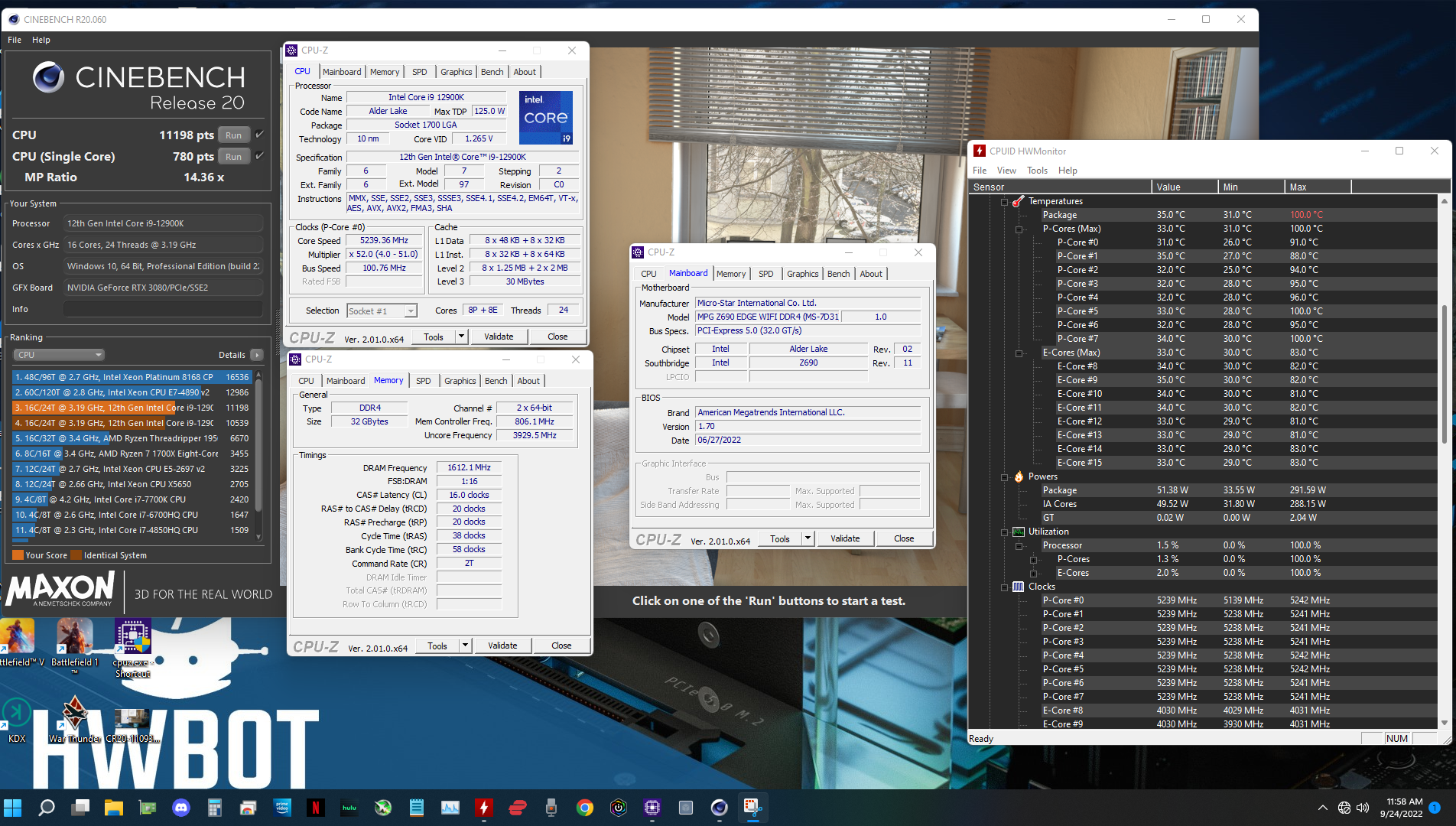Screen dimensions: 1456x826
Task: Switch to Cinebench taskbar icon
Action: click(x=719, y=808)
